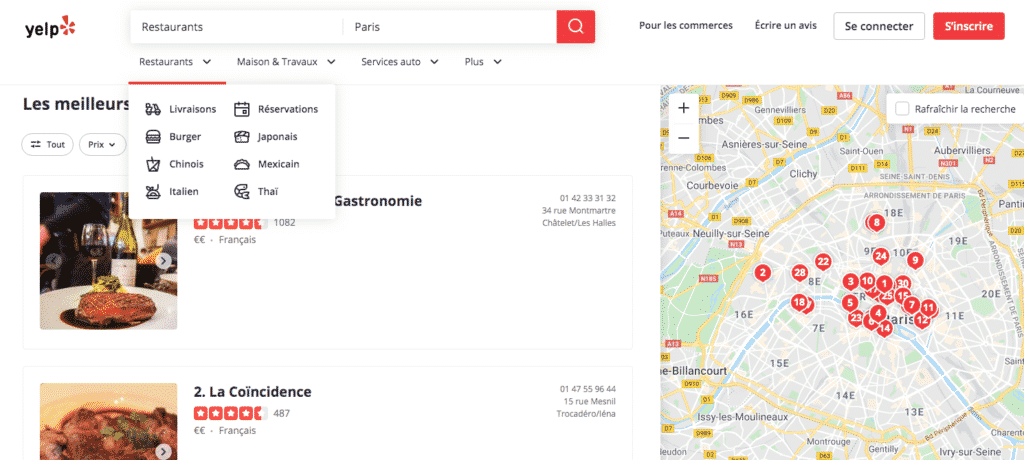Expand the Plus menu
The image size is (1024, 460).
(x=483, y=62)
